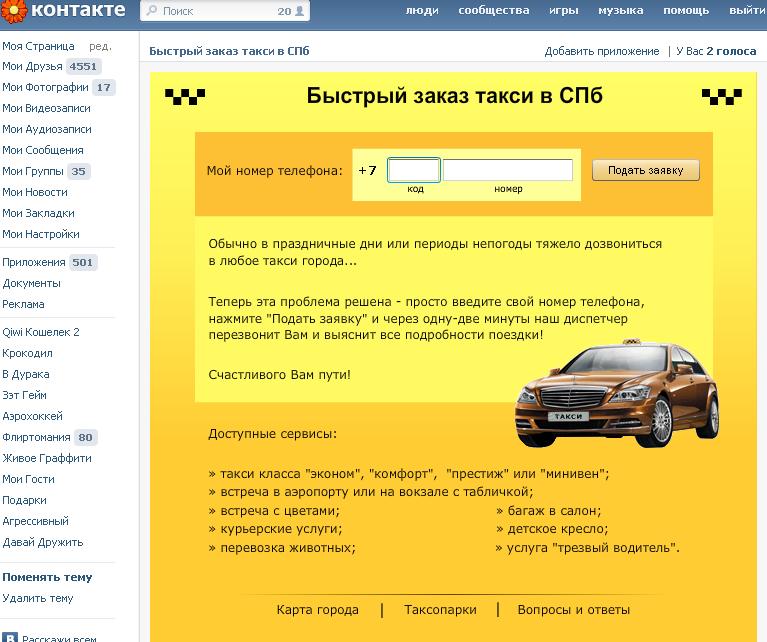Open Мои Аудиозаписи
The height and width of the screenshot is (642, 767).
(x=47, y=129)
